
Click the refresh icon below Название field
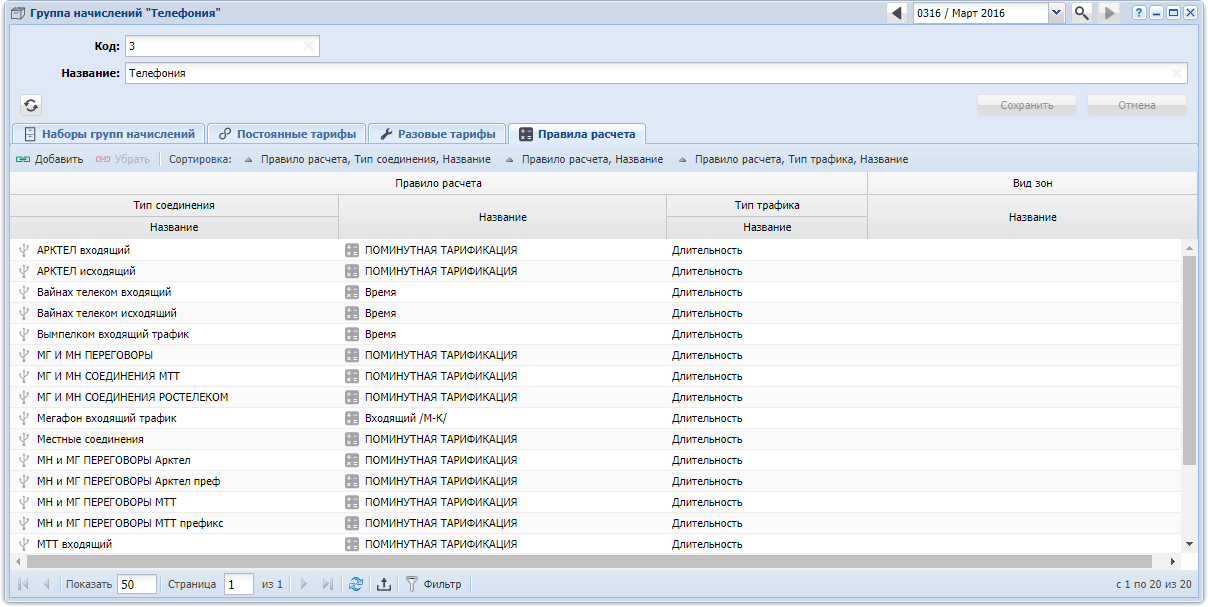[x=31, y=104]
